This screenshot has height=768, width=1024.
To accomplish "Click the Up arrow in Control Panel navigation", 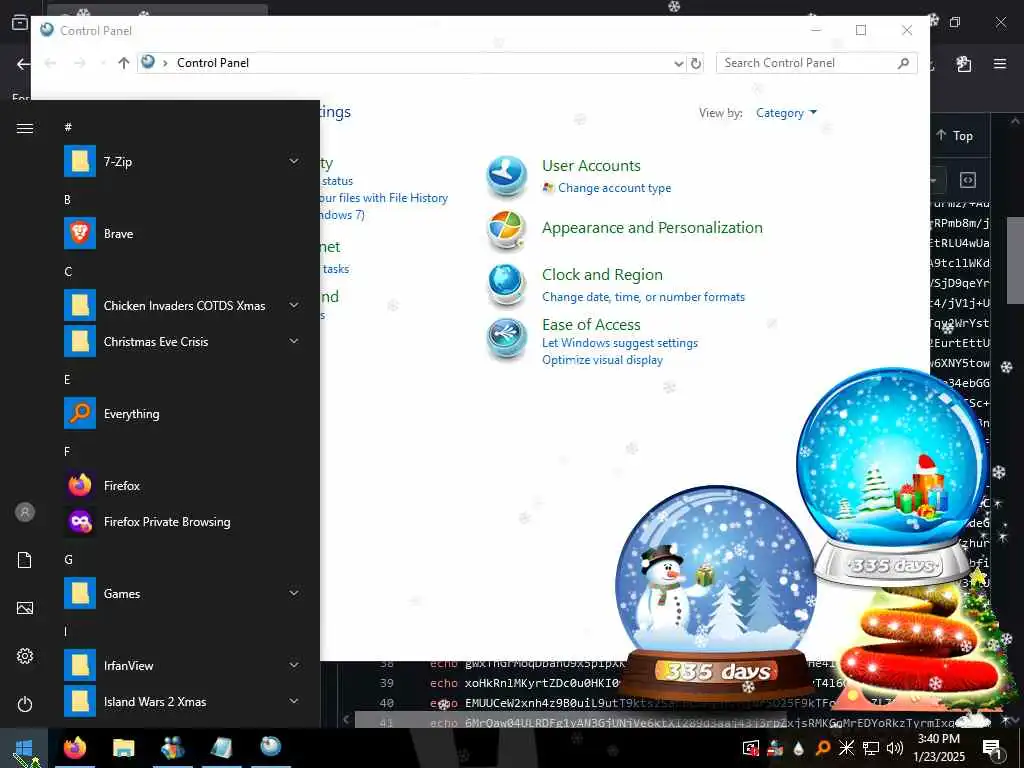I will [123, 63].
